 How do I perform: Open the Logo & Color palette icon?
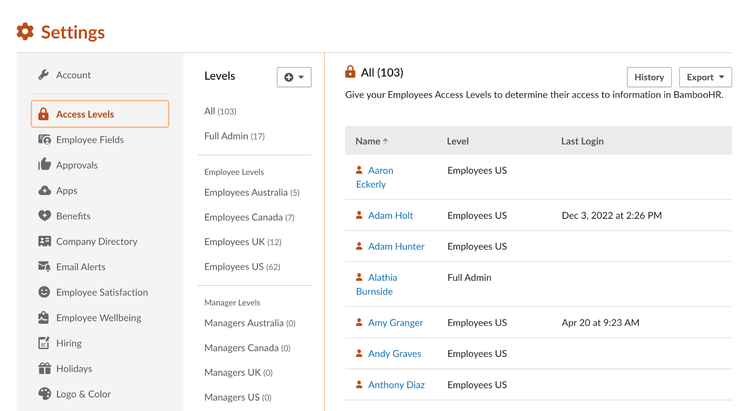pos(44,394)
